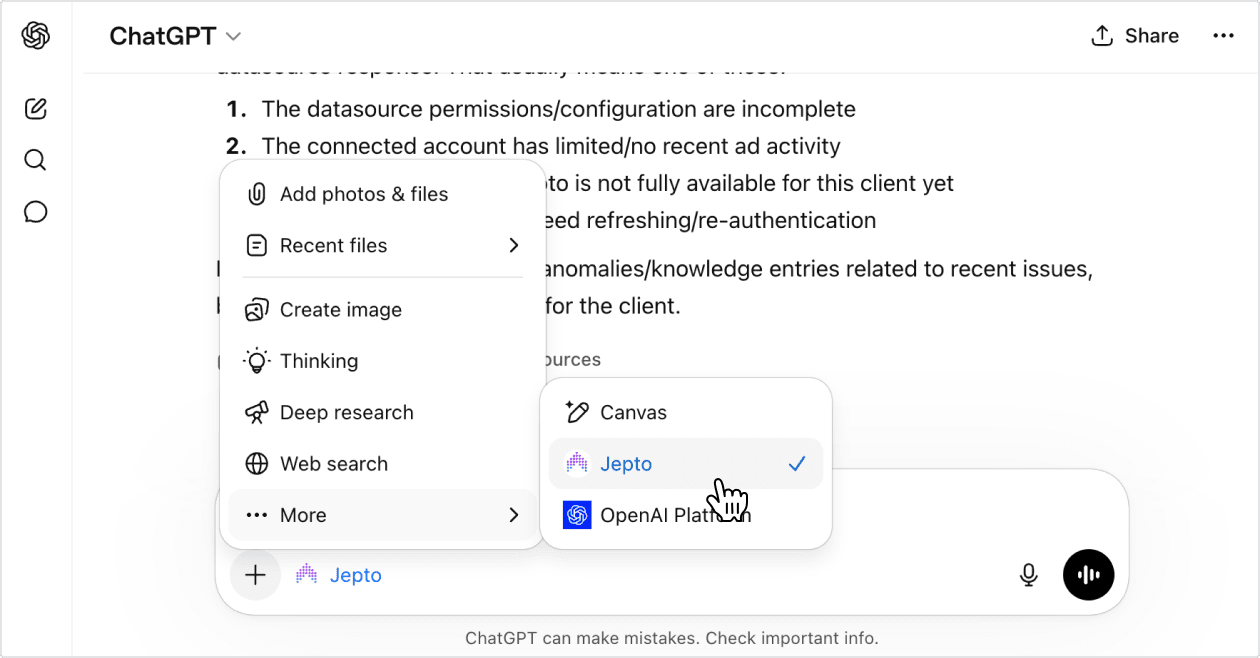1260x658 pixels.
Task: Expand the More submenu chevron
Action: click(514, 515)
